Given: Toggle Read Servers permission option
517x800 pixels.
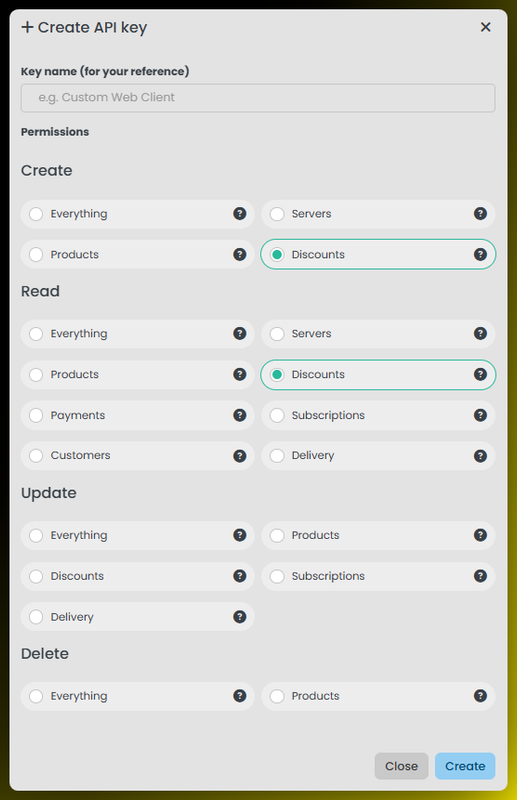Looking at the screenshot, I should [x=277, y=334].
